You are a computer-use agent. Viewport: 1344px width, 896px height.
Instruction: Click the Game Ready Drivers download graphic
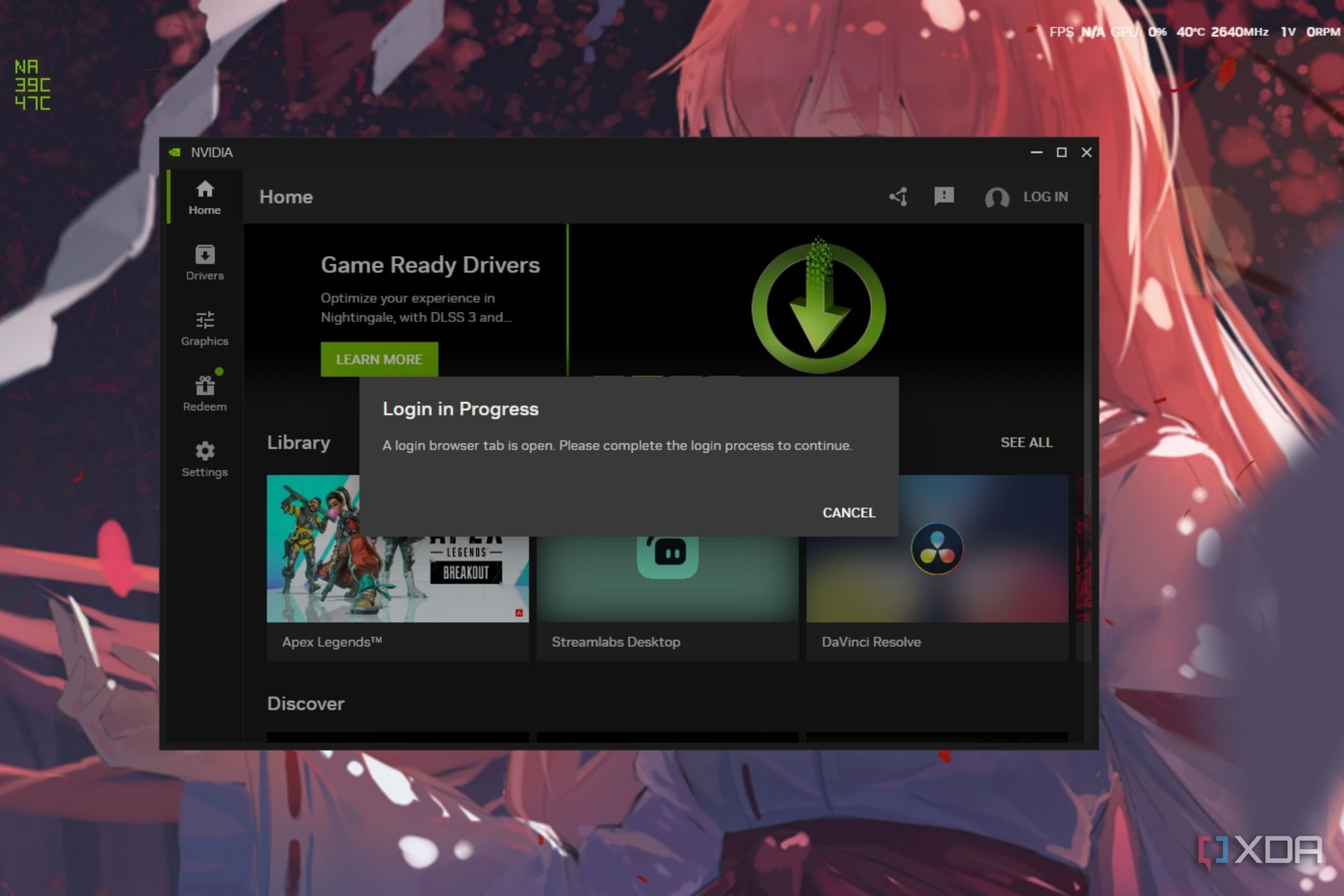tap(818, 307)
